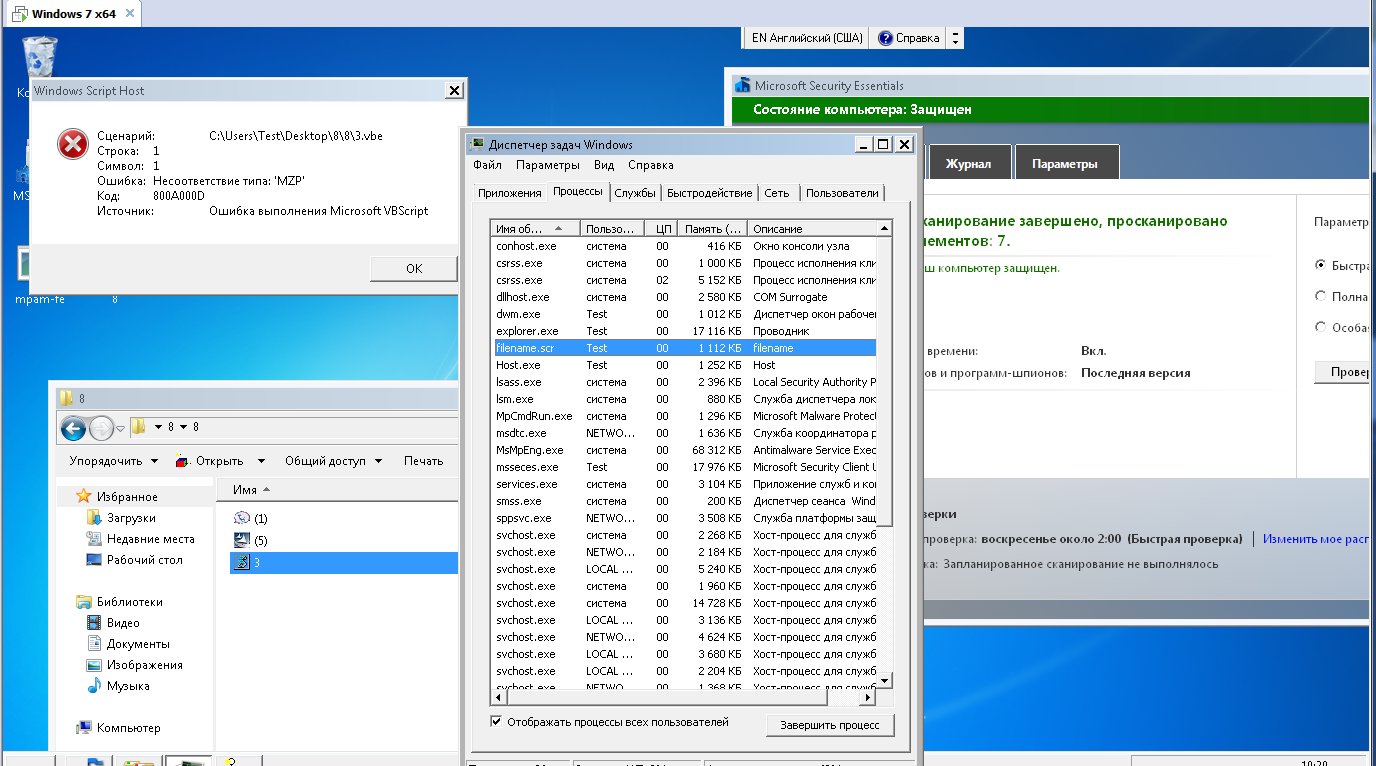Click OK in Windows Script Host dialog
This screenshot has width=1376, height=766.
coord(414,268)
